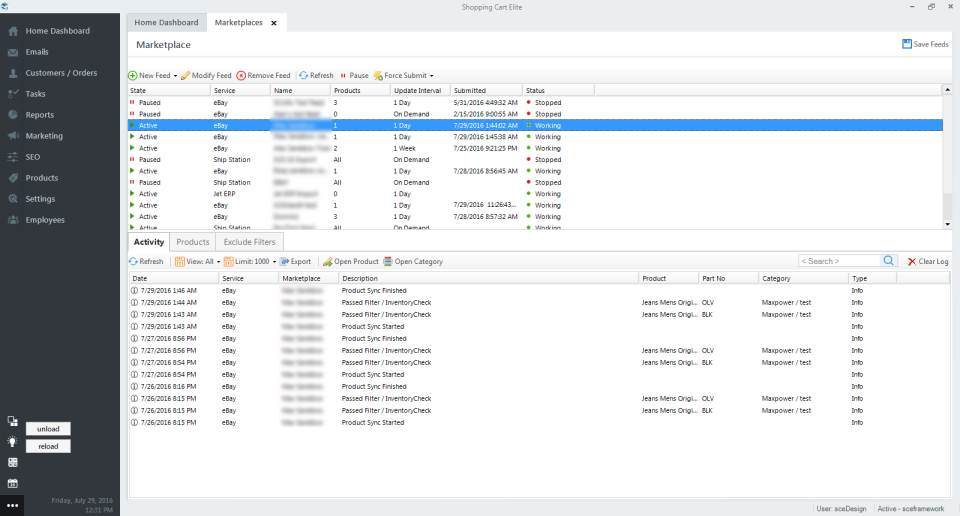
Task: Open the calendar icon in the sidebar
Action: [x=12, y=483]
